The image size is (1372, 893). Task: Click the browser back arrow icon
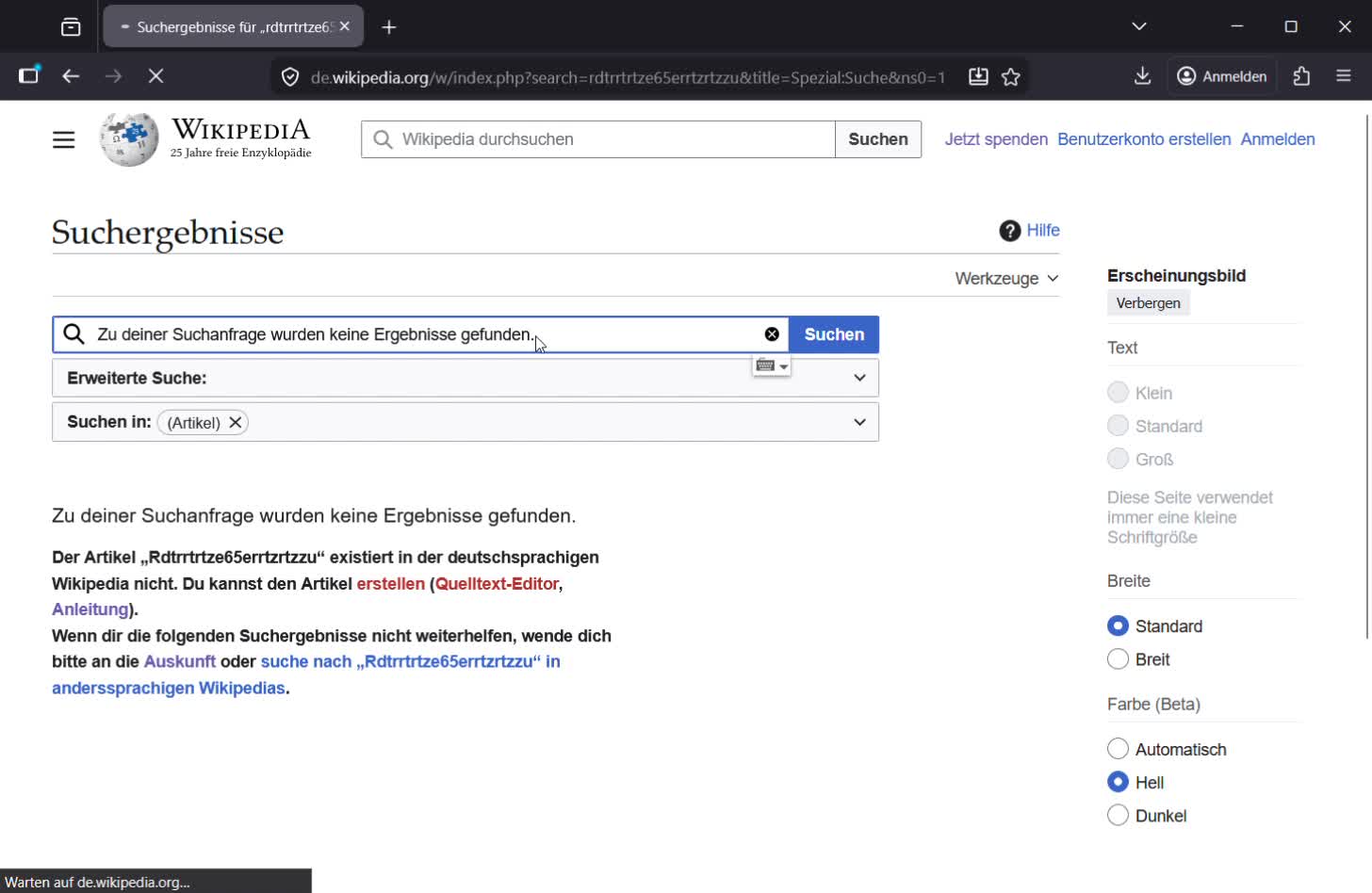[x=71, y=76]
